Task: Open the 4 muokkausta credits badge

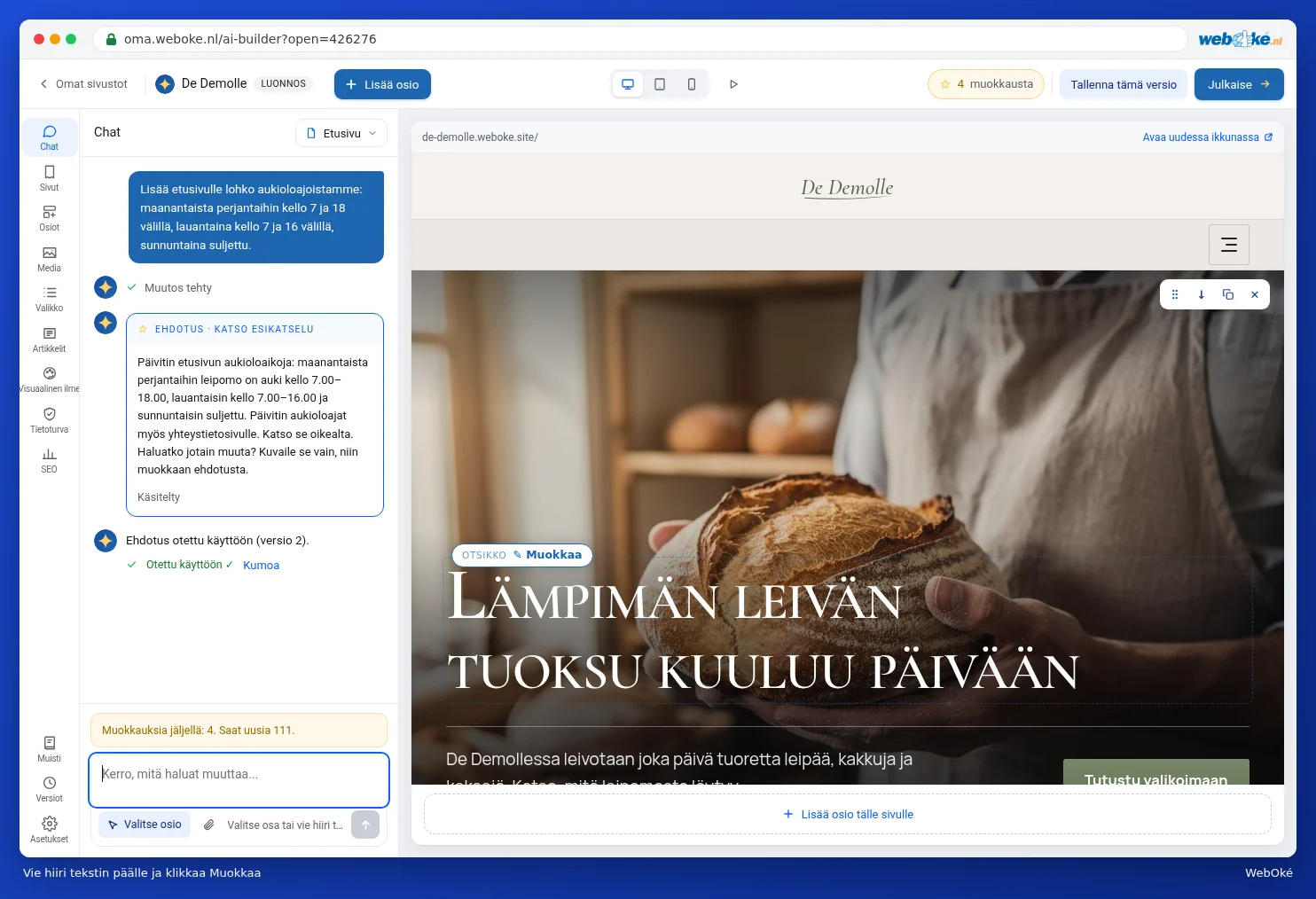Action: [x=986, y=84]
